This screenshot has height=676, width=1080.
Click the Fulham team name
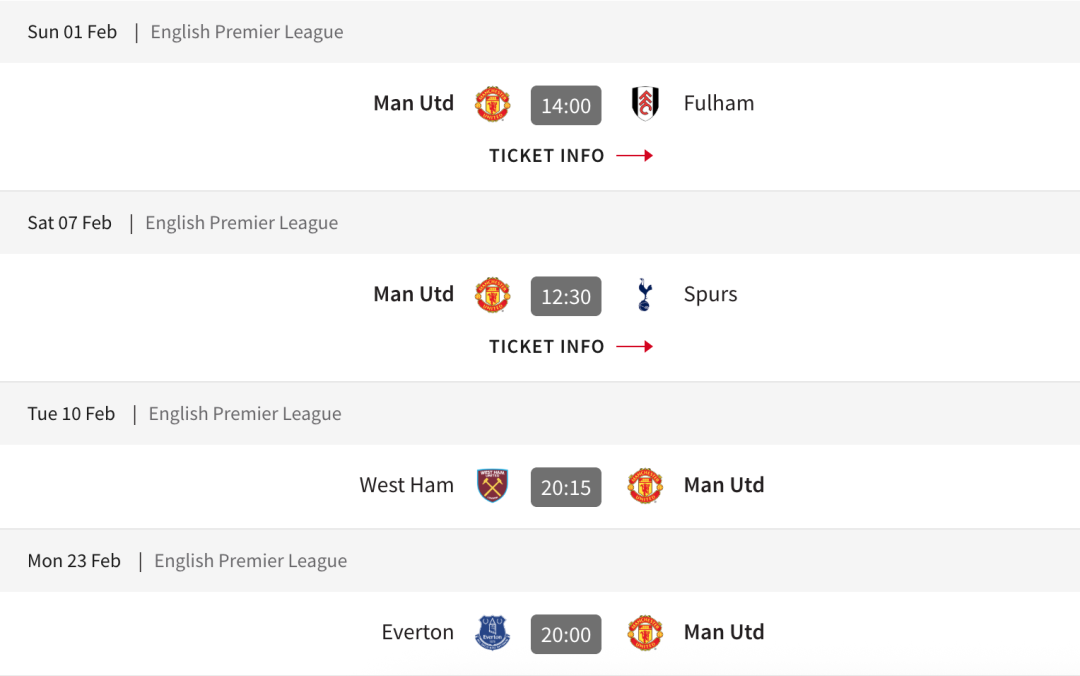(719, 103)
